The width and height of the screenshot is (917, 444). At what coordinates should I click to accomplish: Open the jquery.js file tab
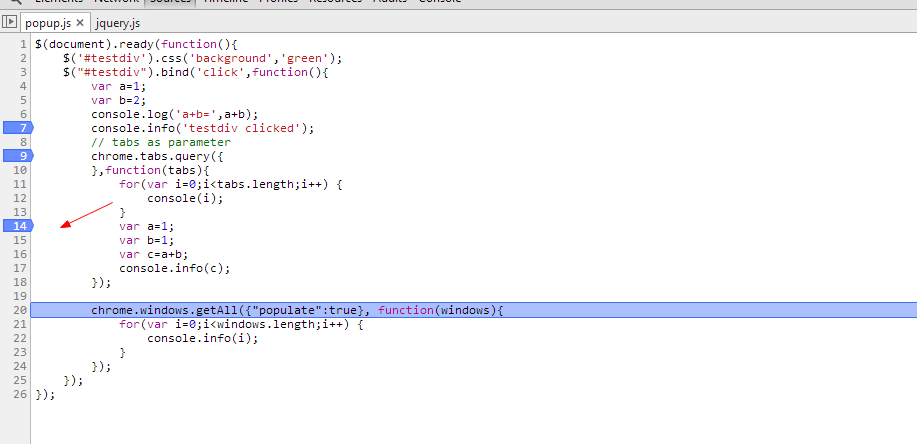coord(118,23)
